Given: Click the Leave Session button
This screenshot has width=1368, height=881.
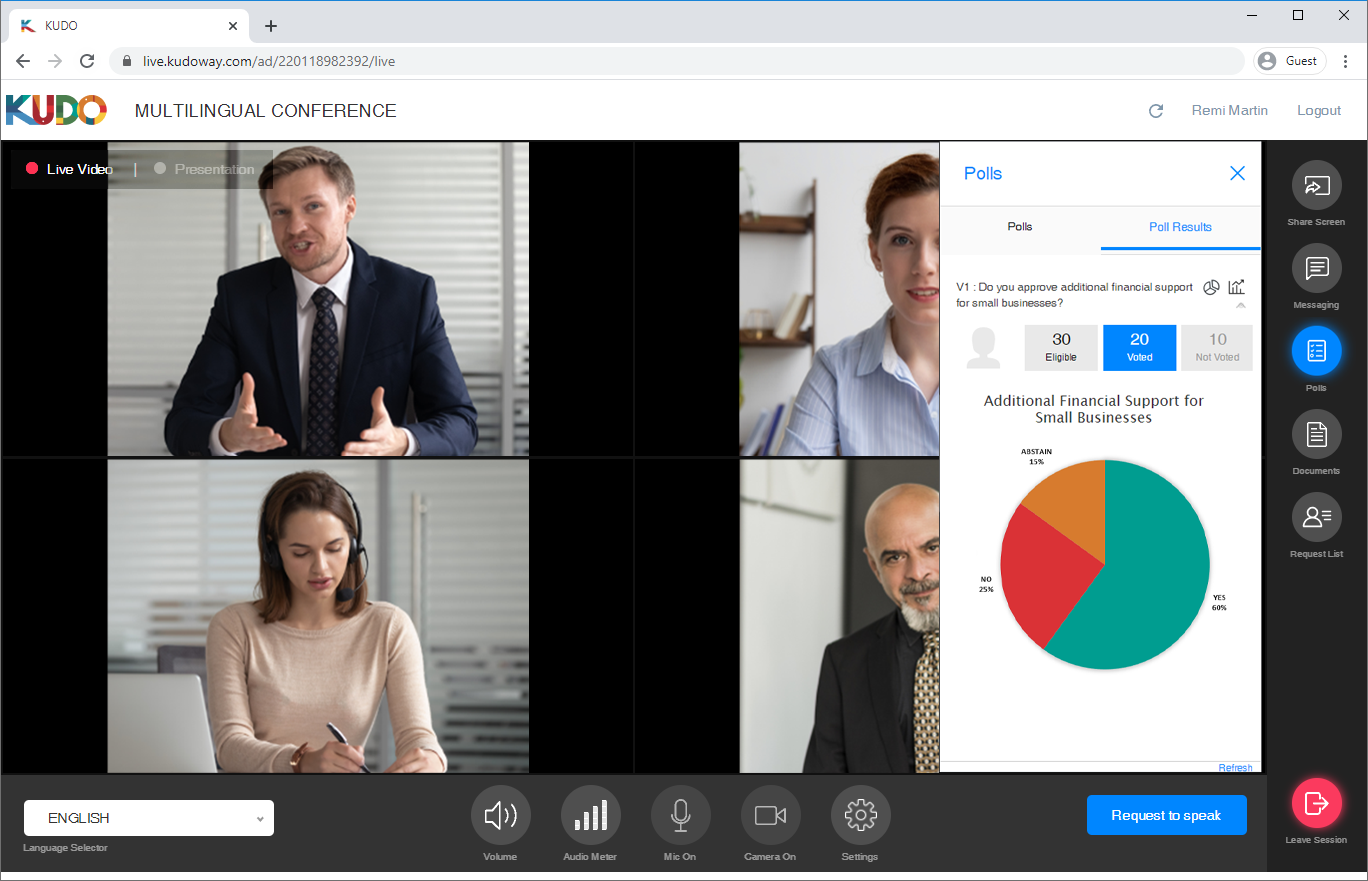Looking at the screenshot, I should pyautogui.click(x=1316, y=803).
